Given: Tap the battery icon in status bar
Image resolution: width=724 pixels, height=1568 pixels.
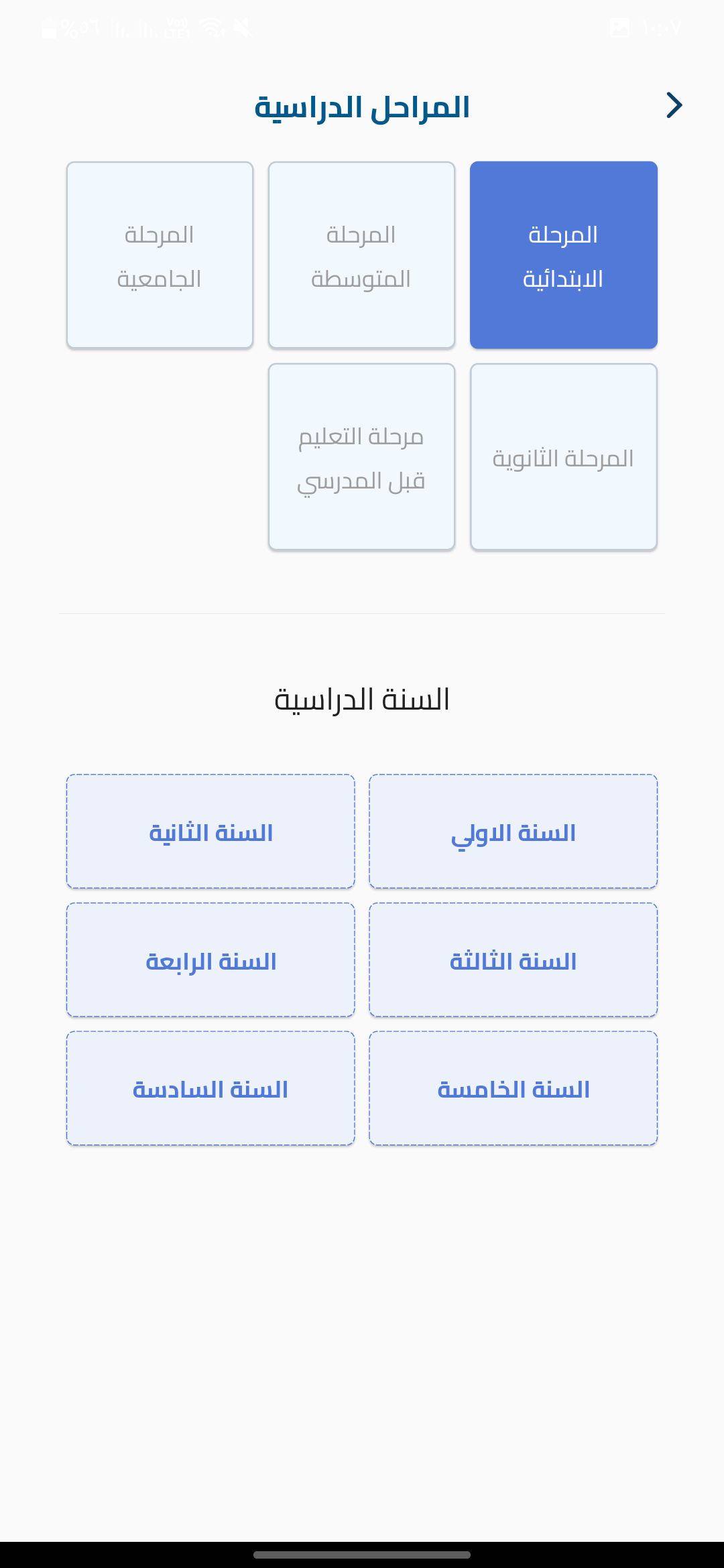Looking at the screenshot, I should pos(49,29).
